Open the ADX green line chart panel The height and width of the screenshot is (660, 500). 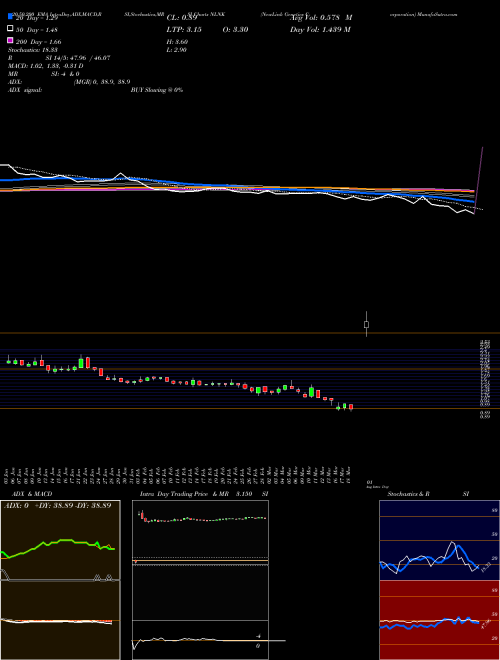click(60, 540)
